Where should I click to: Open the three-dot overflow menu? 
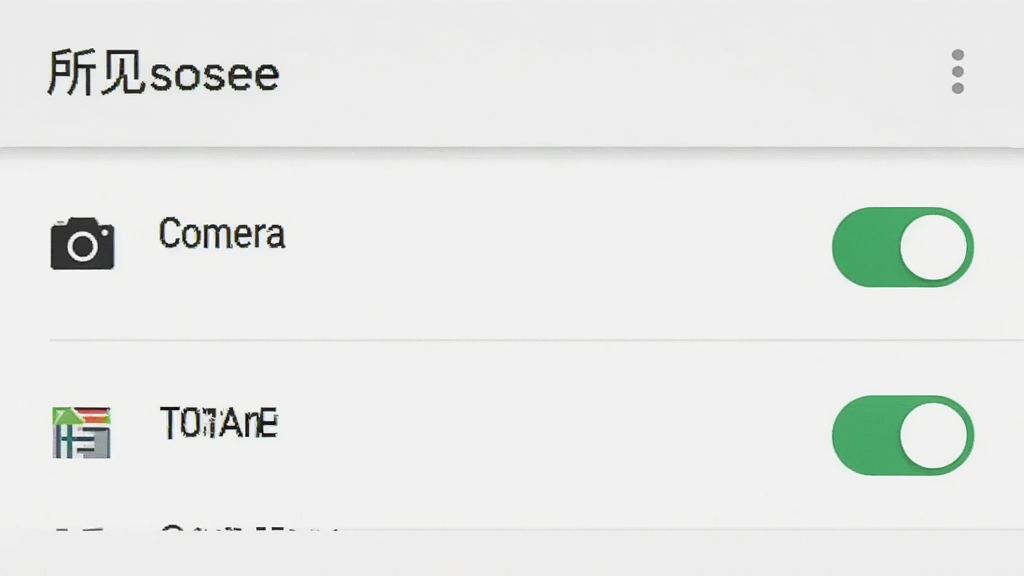coord(957,72)
